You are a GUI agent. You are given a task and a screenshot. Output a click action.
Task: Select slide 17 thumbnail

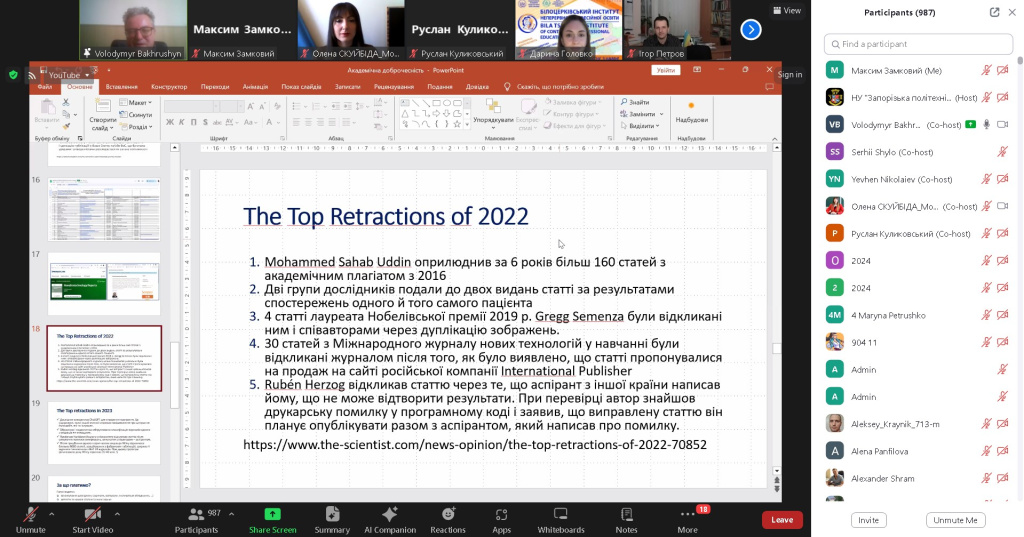(x=104, y=285)
